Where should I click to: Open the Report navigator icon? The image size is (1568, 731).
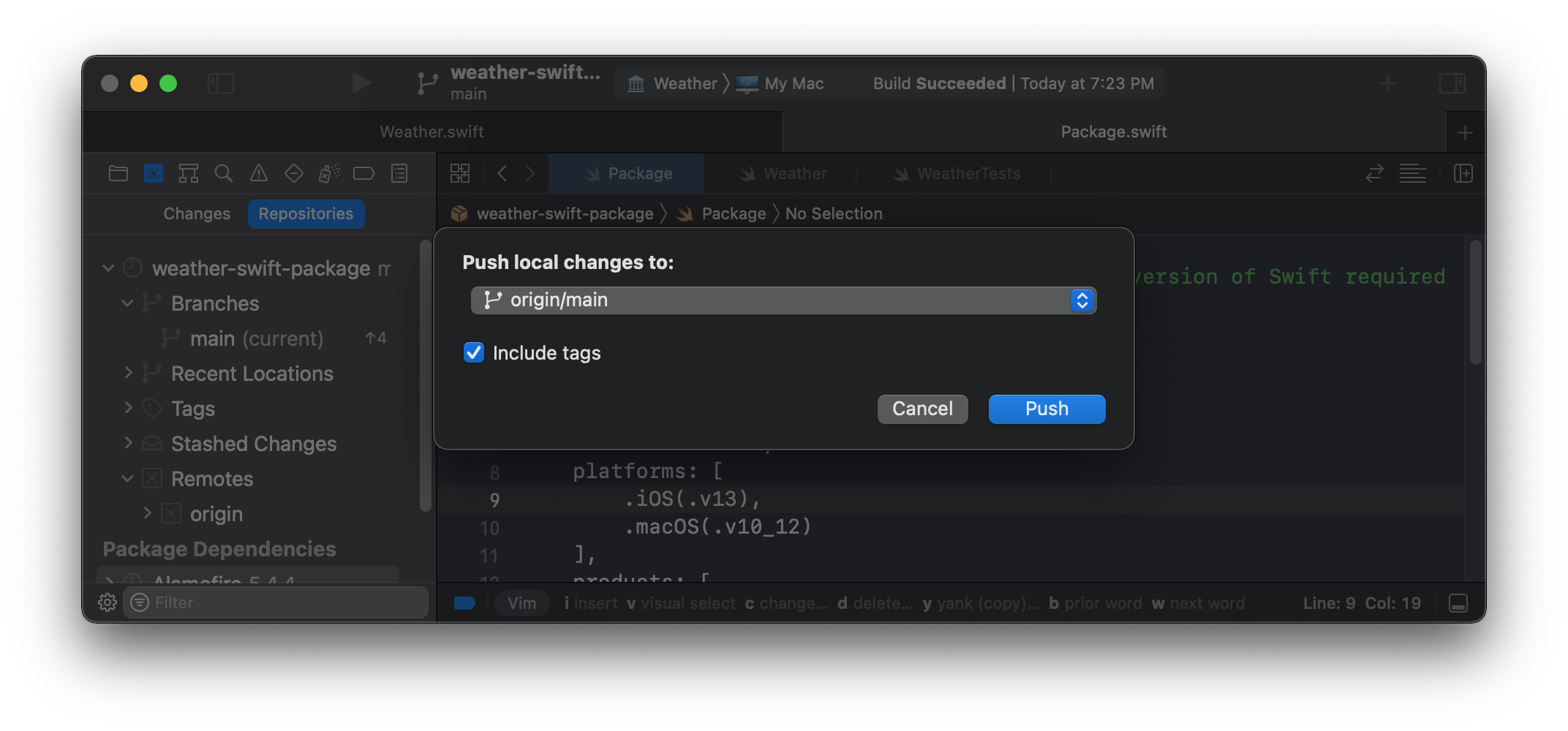pos(399,173)
